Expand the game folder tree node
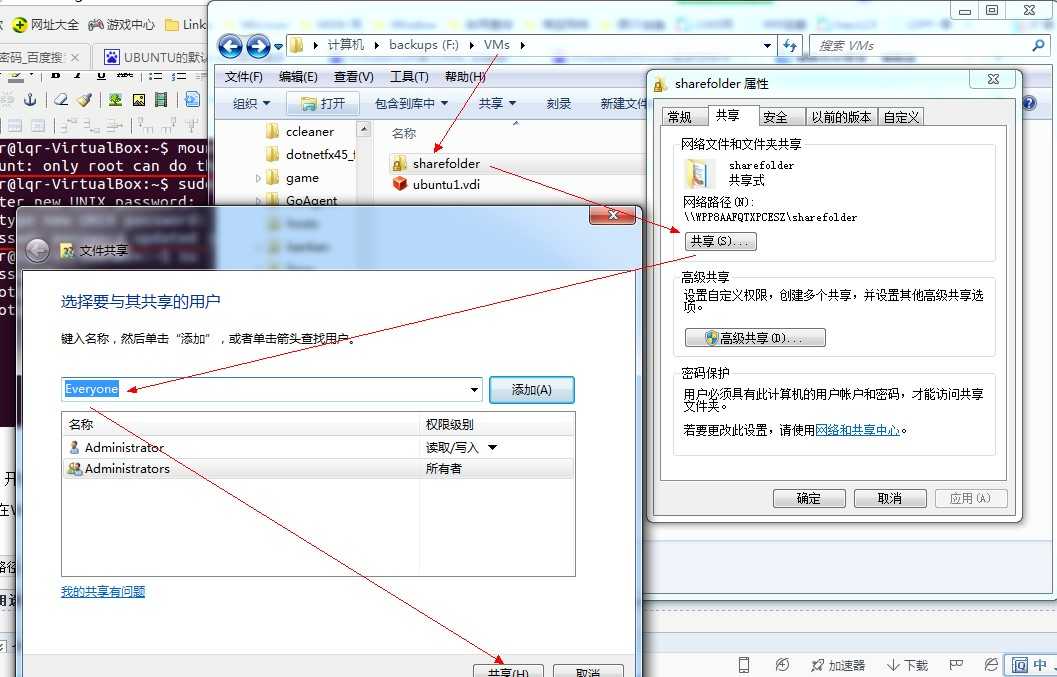This screenshot has height=677, width=1057. pyautogui.click(x=258, y=179)
